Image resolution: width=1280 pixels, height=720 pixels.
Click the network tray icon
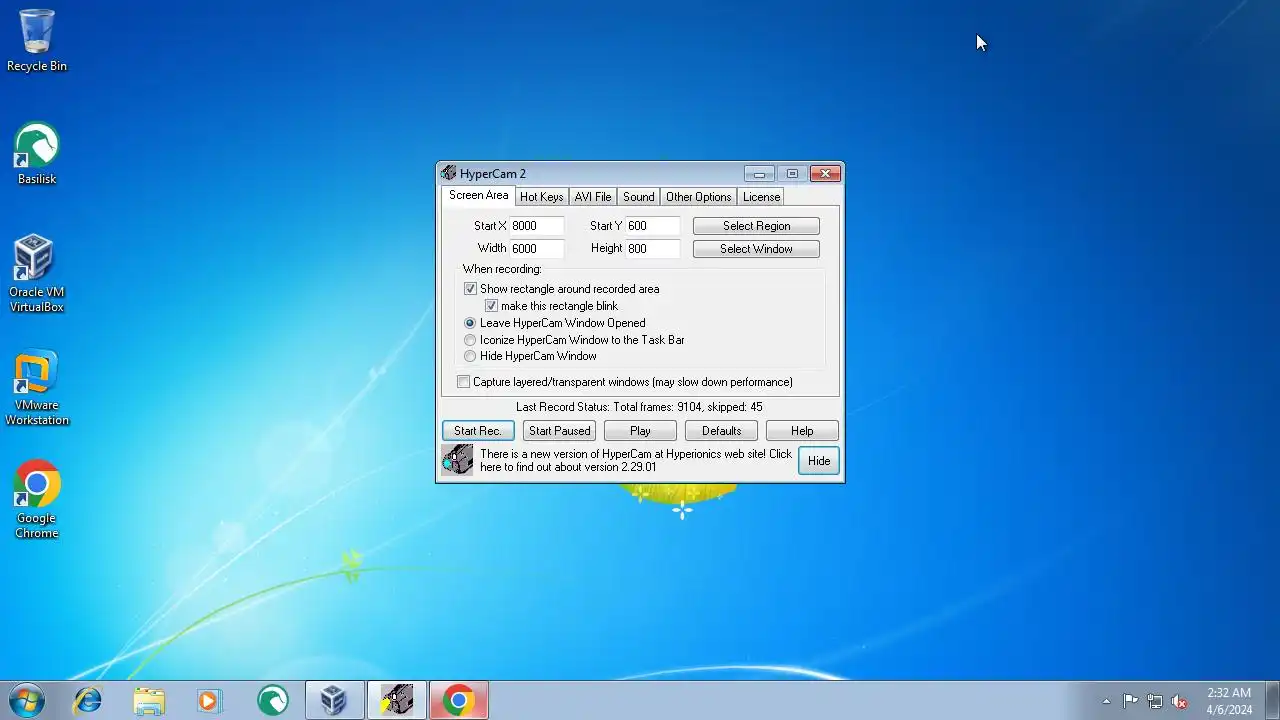coord(1155,701)
